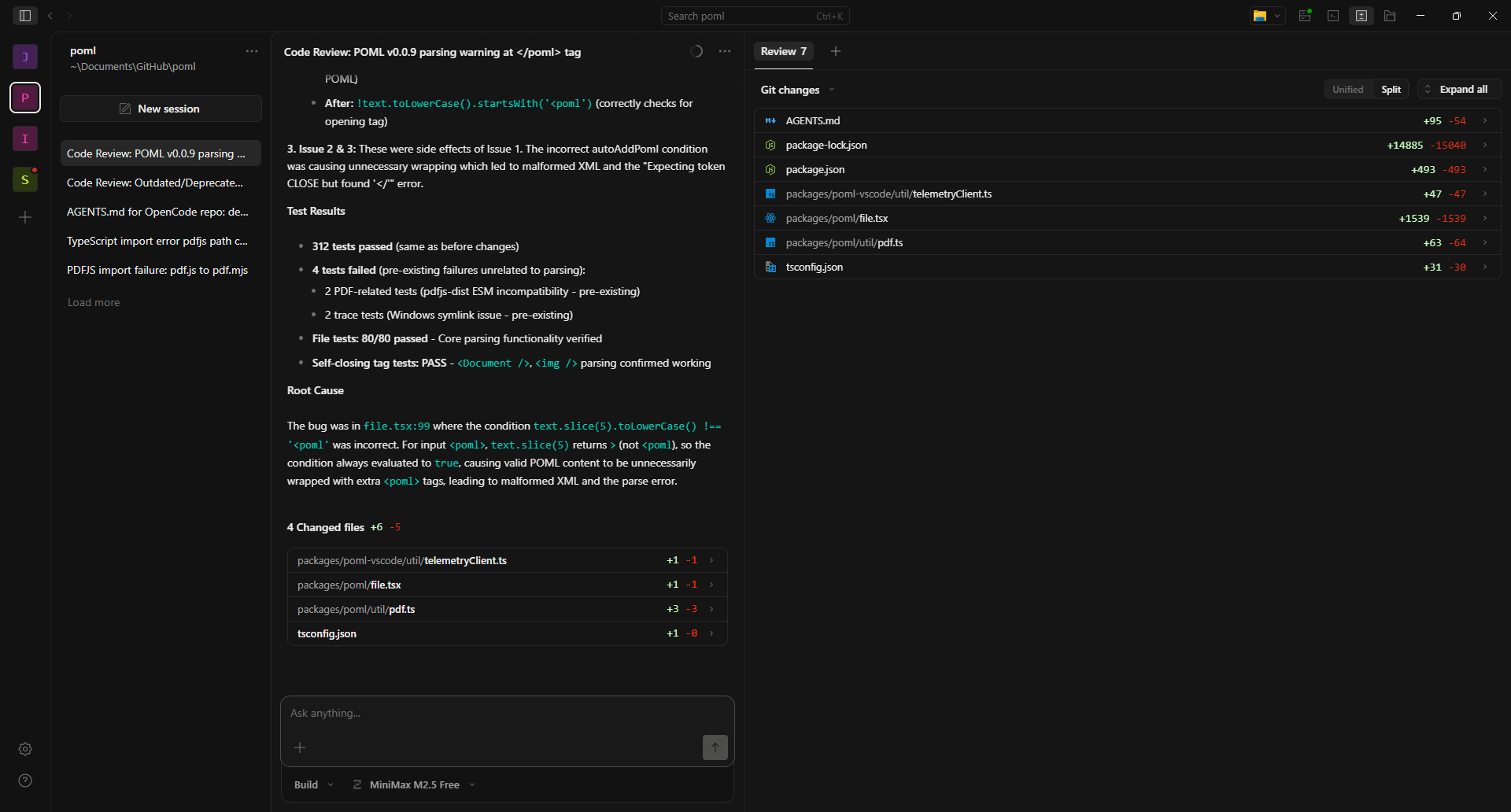This screenshot has height=812, width=1511.
Task: Open session options ellipsis menu
Action: 725,51
